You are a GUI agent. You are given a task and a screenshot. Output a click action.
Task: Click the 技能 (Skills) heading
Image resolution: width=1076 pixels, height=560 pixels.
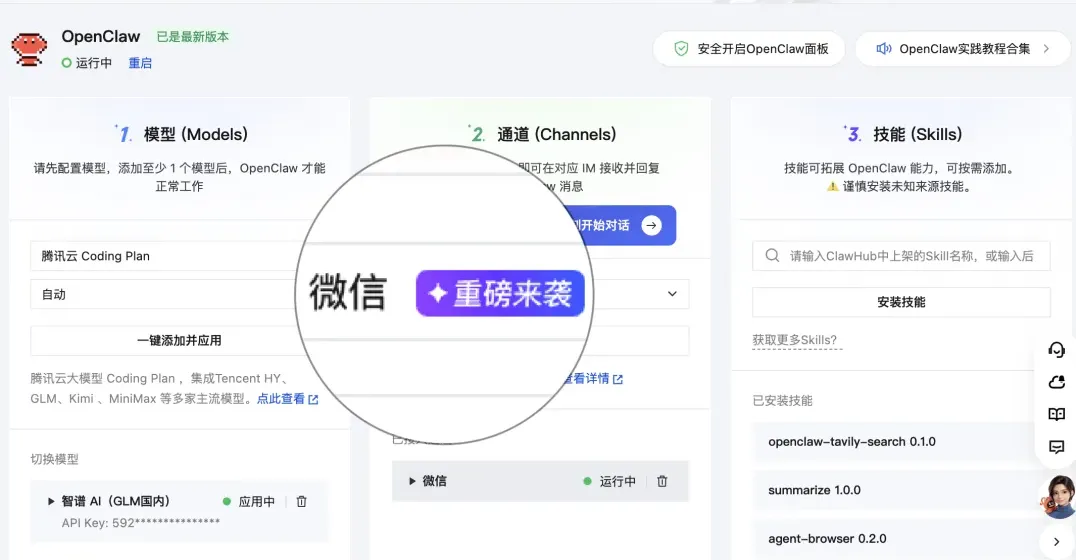[917, 135]
